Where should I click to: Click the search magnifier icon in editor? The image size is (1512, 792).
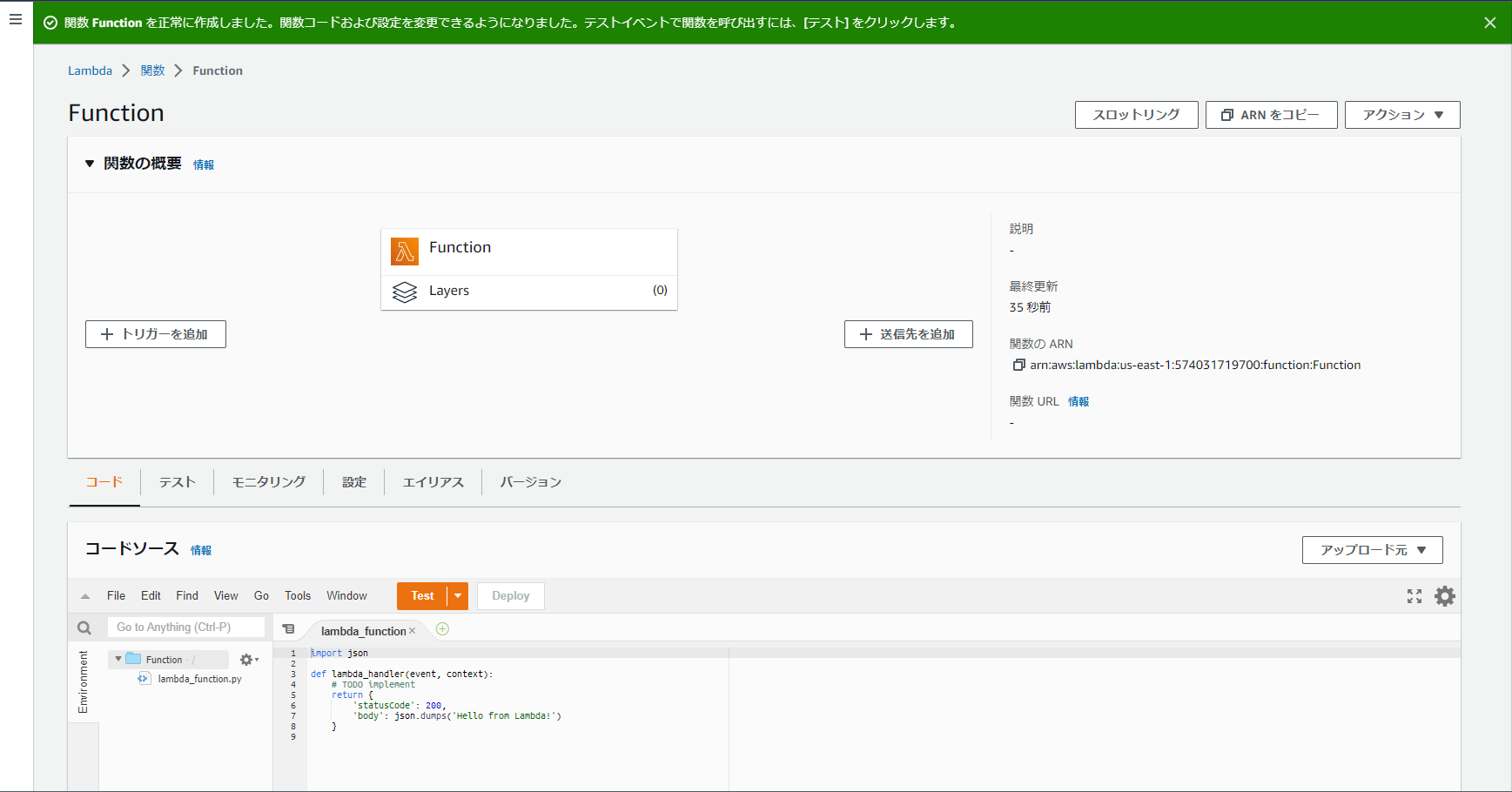84,628
